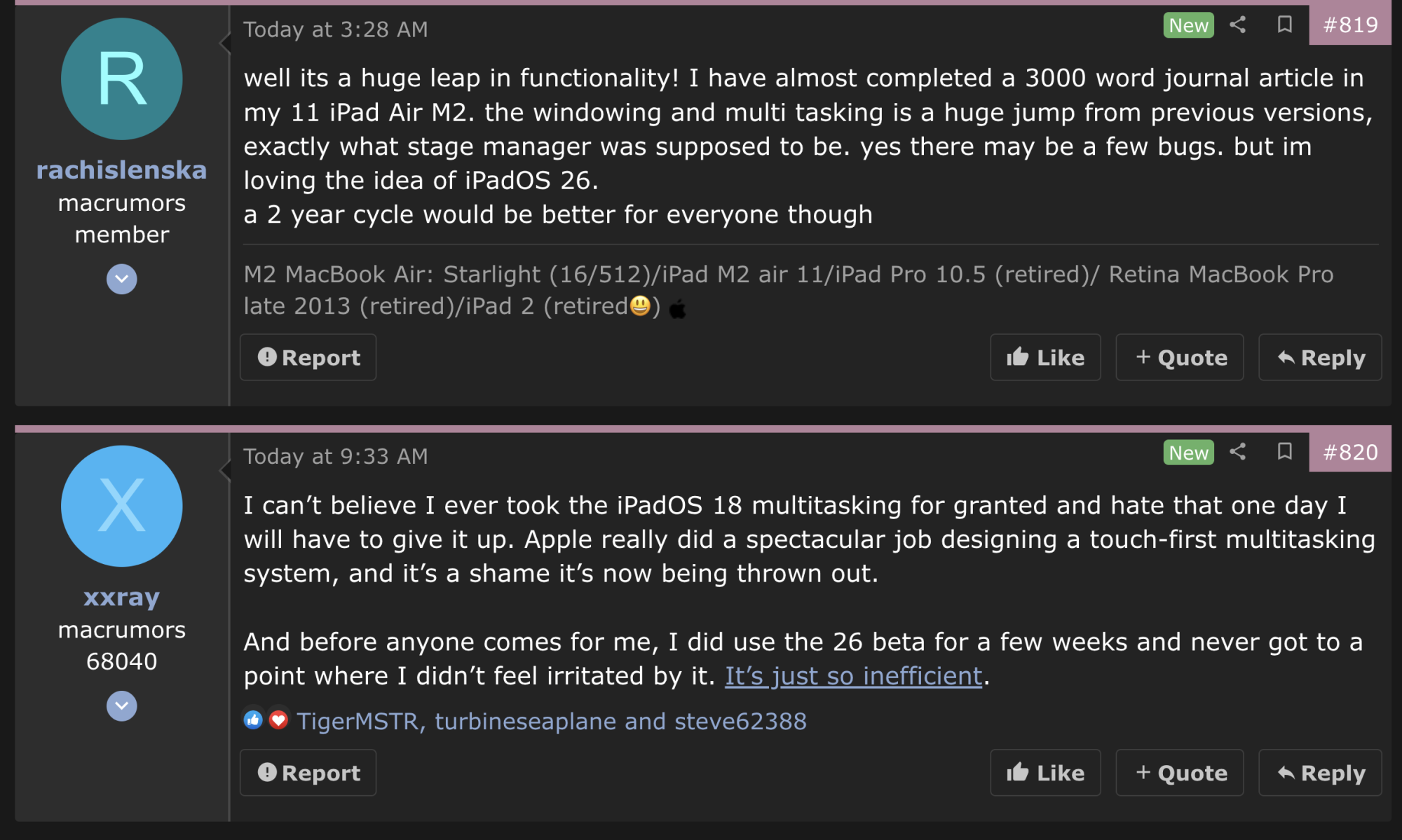Bookmark post #819
Viewport: 1402px width, 840px height.
[1284, 25]
